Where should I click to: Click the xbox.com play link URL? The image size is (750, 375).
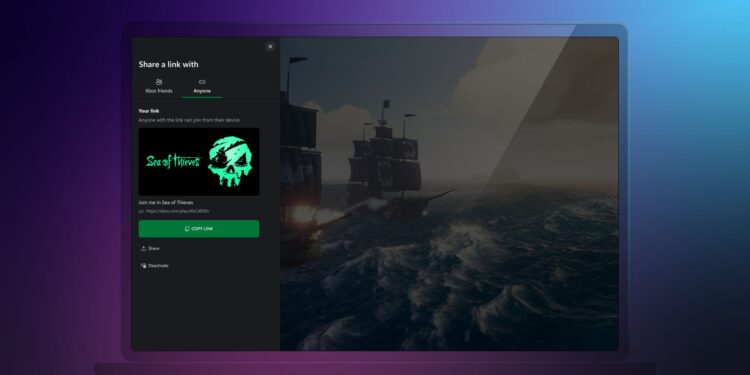(177, 211)
